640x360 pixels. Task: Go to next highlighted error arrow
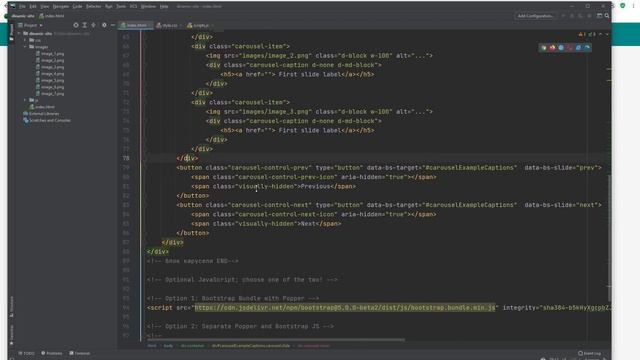[x=607, y=34]
